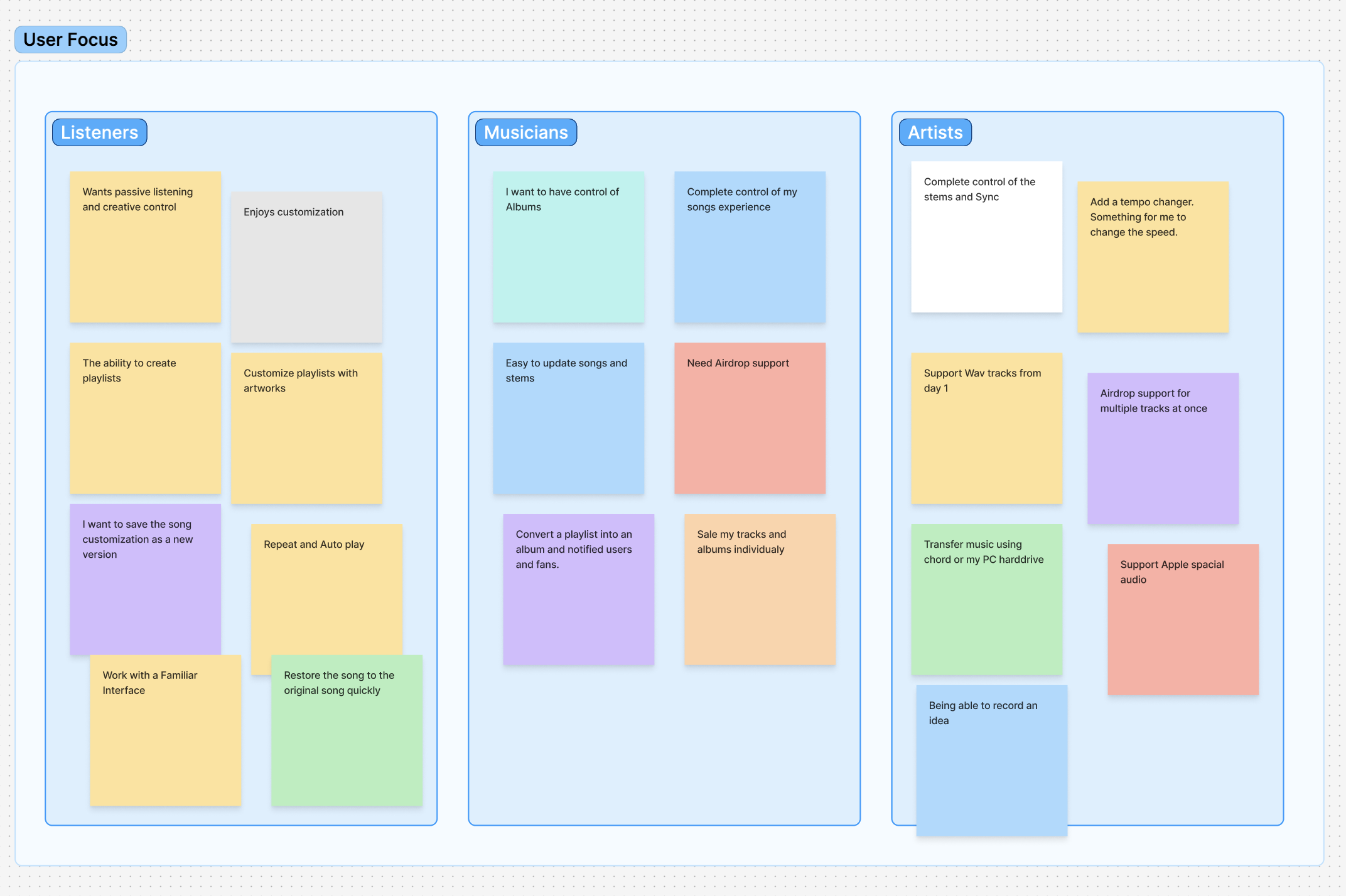Select the Musicians section title
Screen dimensions: 1346x896
pos(525,132)
